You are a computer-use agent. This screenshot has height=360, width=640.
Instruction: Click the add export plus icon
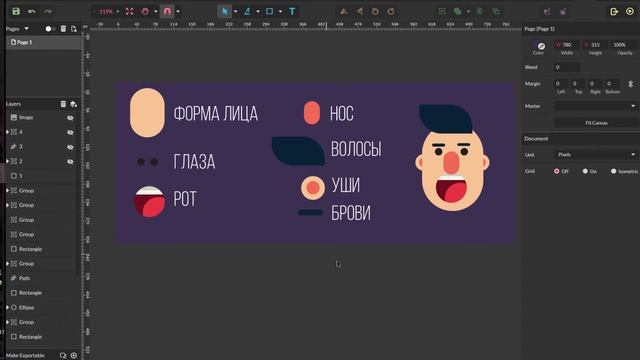click(74, 356)
